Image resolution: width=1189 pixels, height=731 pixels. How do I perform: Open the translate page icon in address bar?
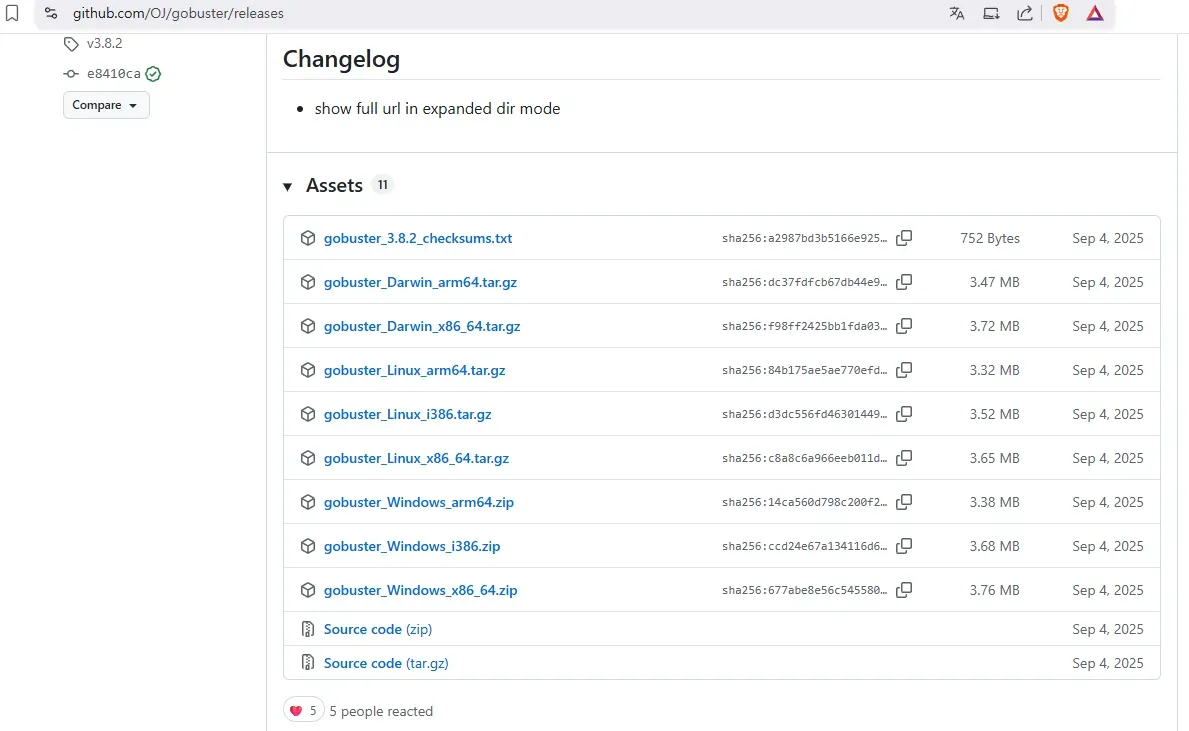(x=957, y=13)
